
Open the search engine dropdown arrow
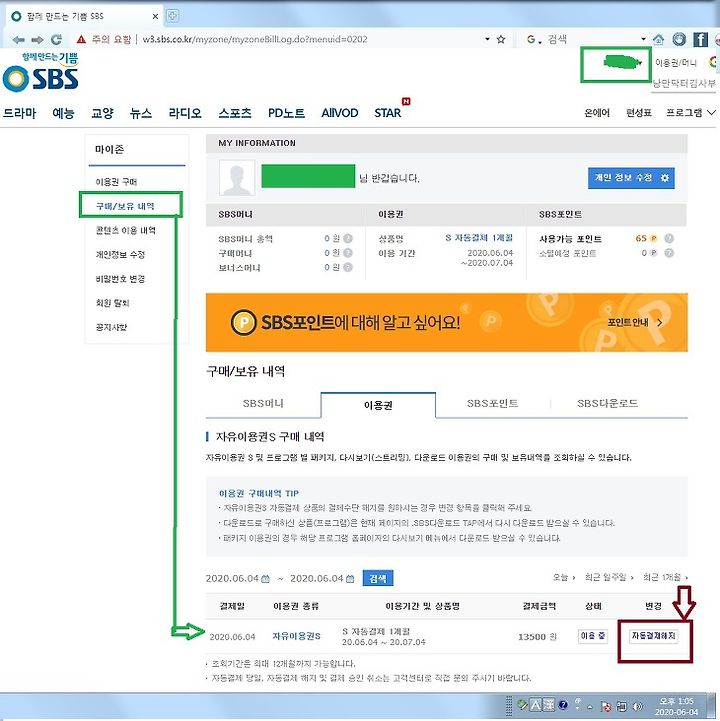[x=643, y=39]
